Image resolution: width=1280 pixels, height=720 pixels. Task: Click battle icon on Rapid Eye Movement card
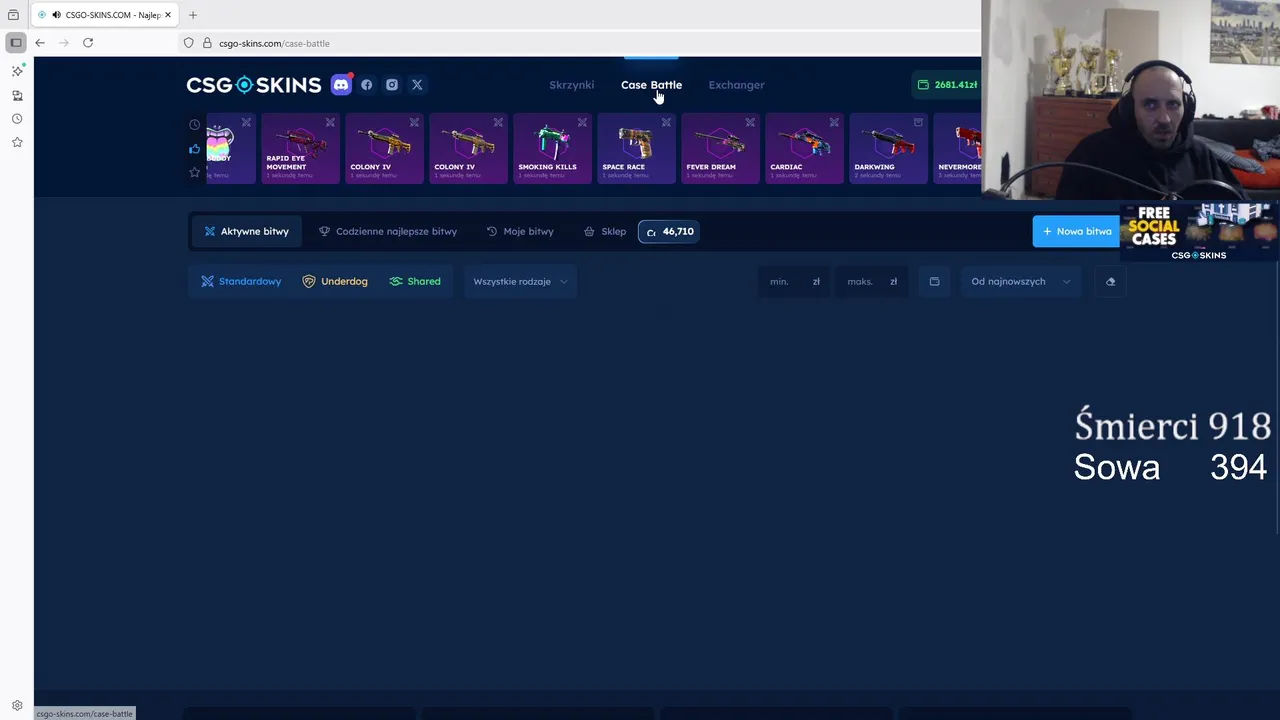(330, 123)
